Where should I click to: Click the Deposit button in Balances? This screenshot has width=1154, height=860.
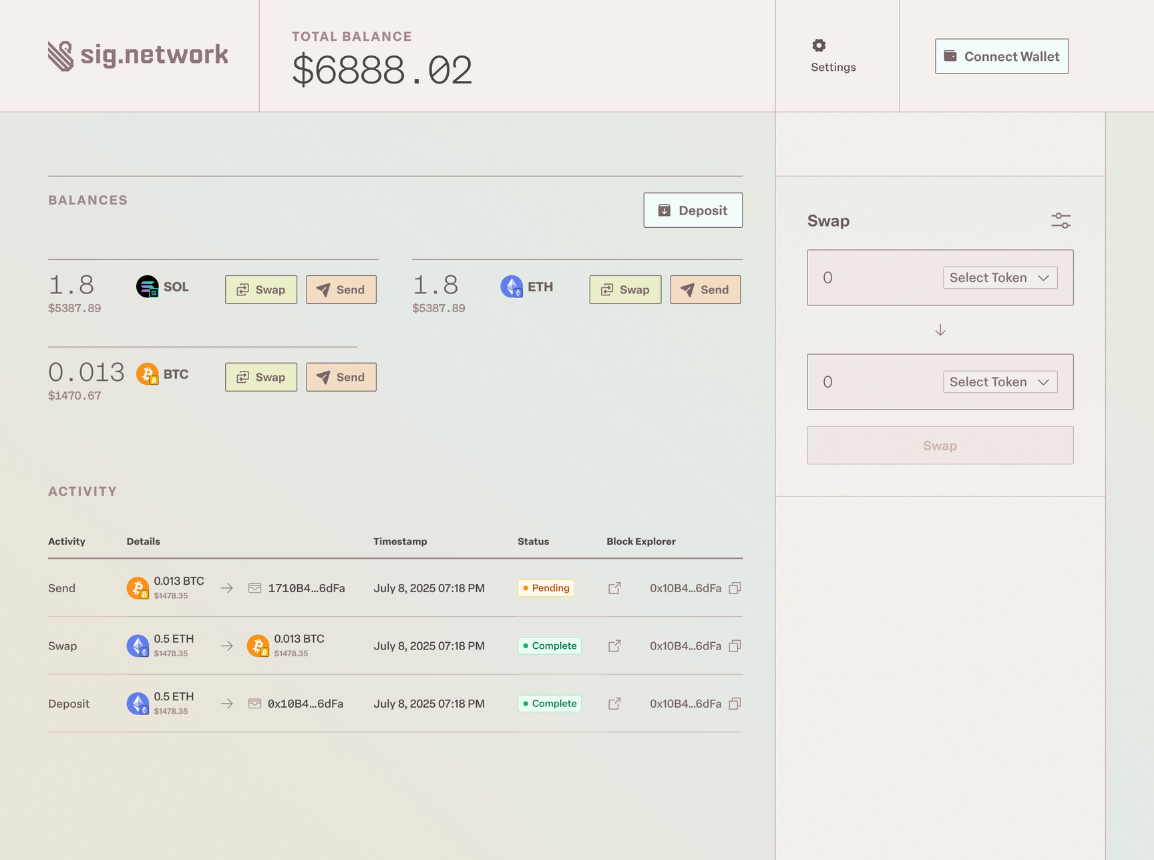[x=693, y=210]
